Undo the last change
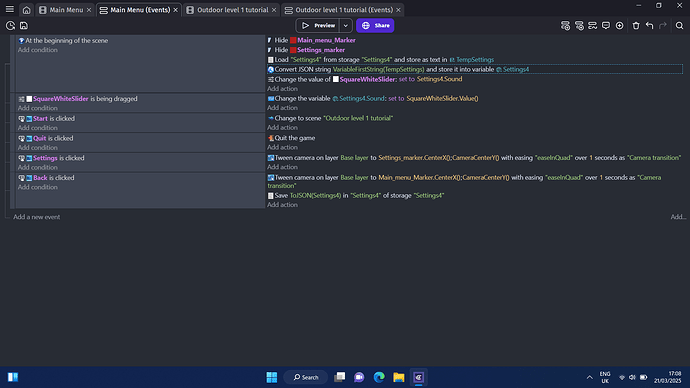Image resolution: width=690 pixels, height=388 pixels. coord(650,26)
